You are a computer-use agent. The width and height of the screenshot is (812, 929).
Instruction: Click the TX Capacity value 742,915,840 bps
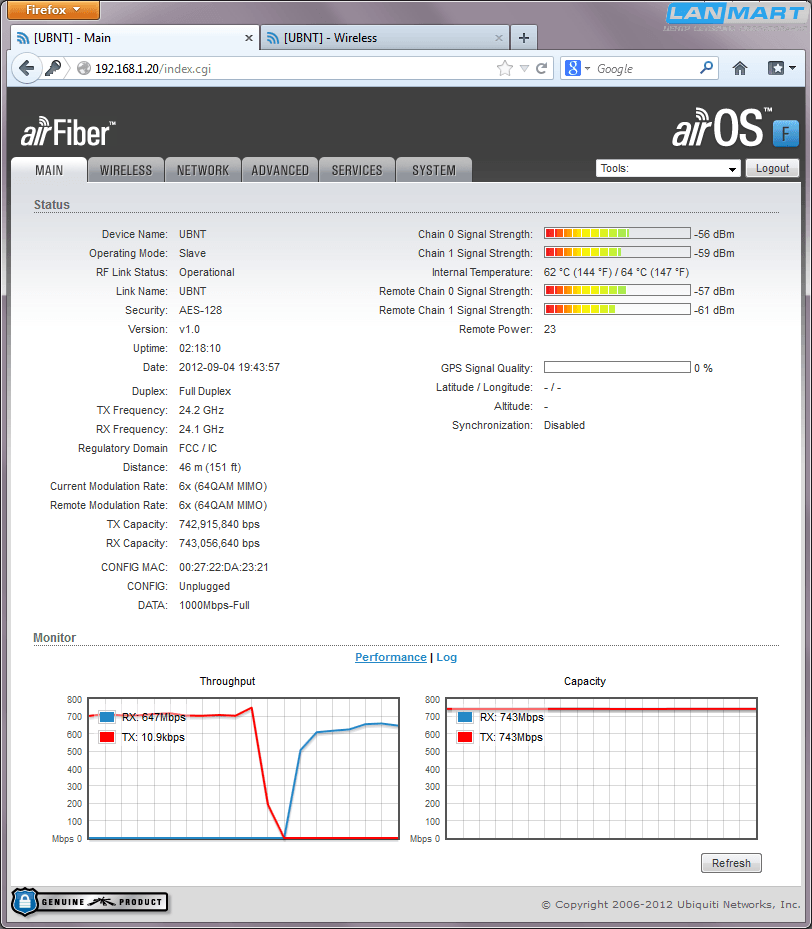[219, 524]
